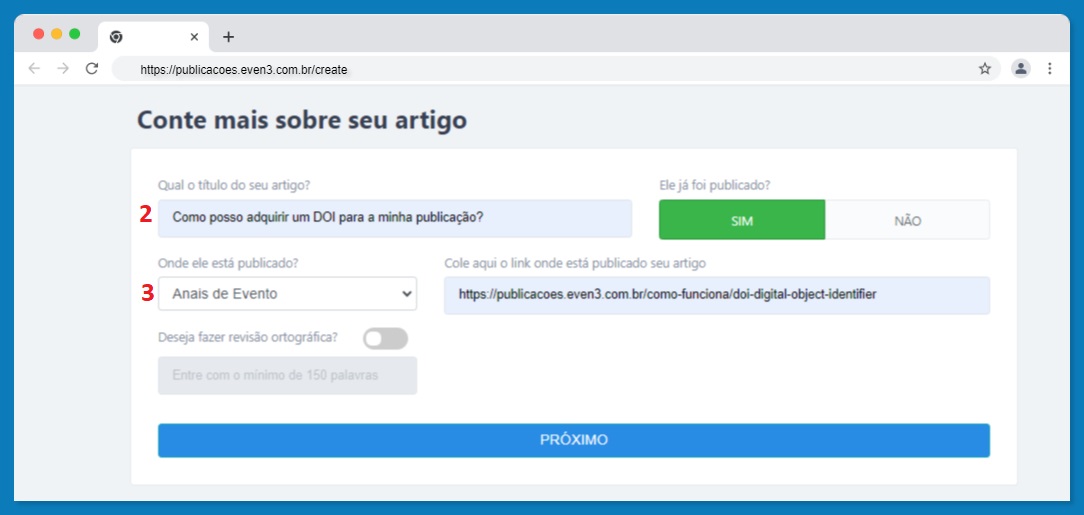The image size is (1084, 515).
Task: Click the label Ele já foi publicado?
Action: click(716, 185)
